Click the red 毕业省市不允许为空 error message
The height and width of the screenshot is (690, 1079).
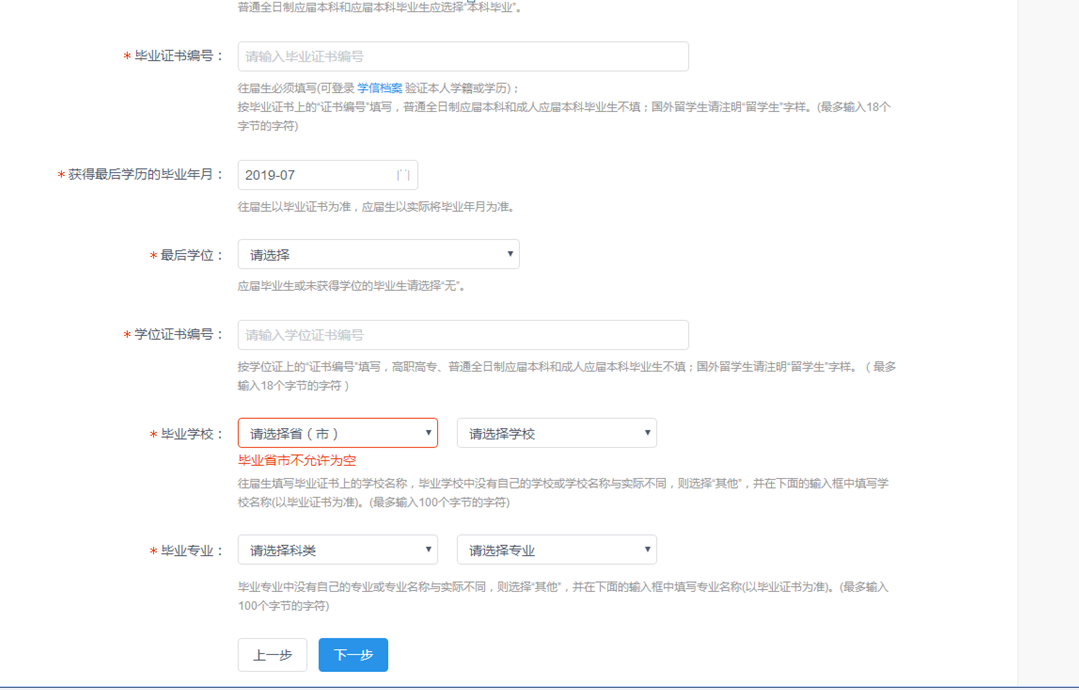click(x=297, y=461)
